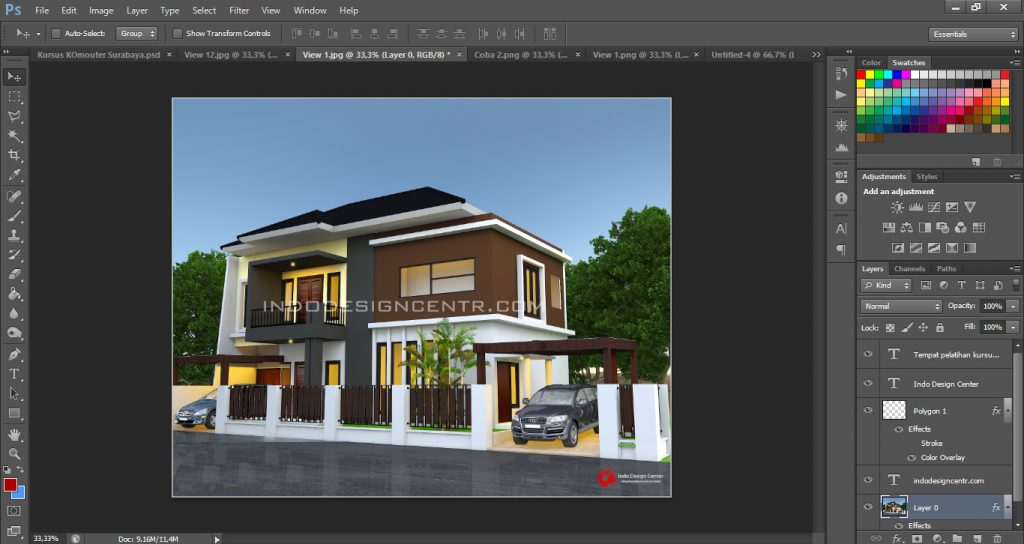The image size is (1024, 544).
Task: Select the Pen tool
Action: click(14, 355)
